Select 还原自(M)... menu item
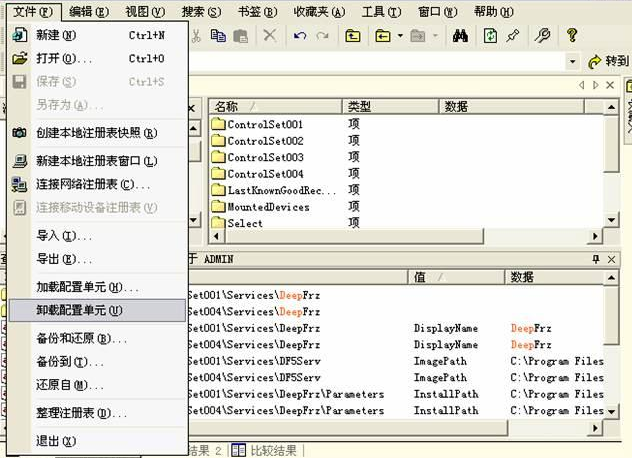 click(x=98, y=385)
